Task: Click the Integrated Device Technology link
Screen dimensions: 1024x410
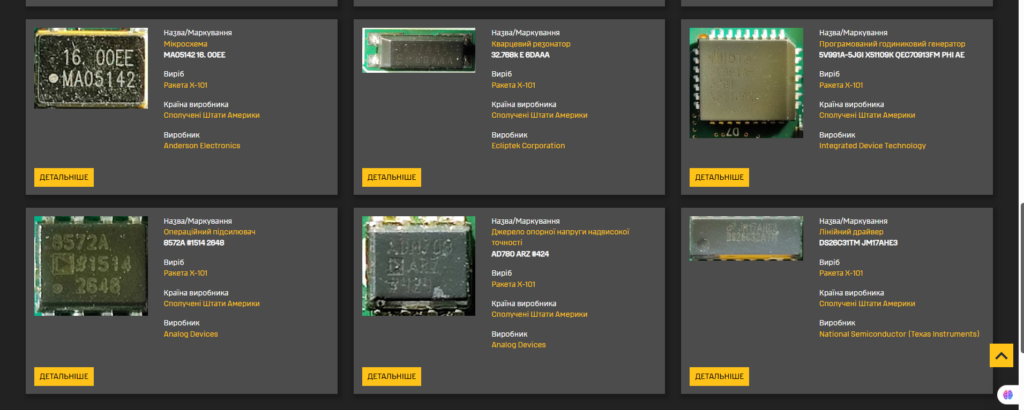Action: pyautogui.click(x=872, y=146)
